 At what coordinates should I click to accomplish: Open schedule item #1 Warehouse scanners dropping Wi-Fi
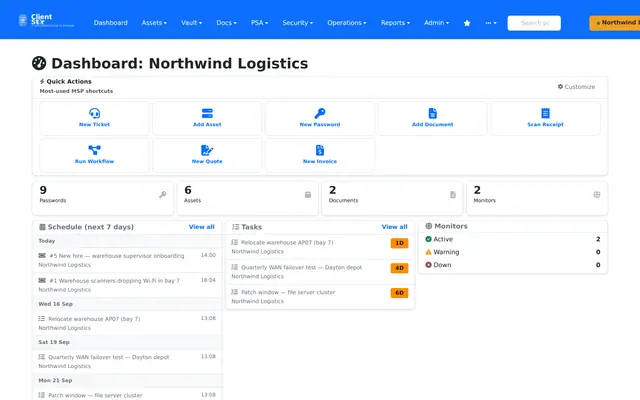click(x=127, y=285)
